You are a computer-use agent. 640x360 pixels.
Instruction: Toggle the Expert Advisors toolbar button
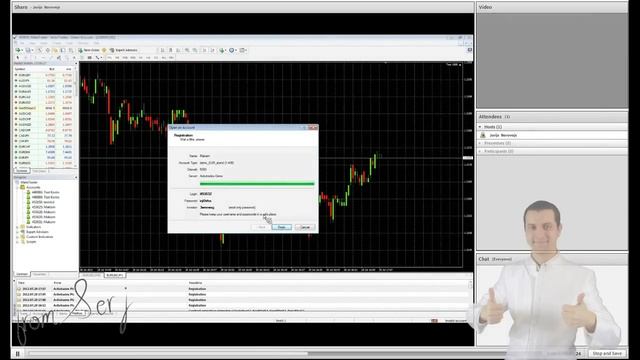tap(124, 50)
